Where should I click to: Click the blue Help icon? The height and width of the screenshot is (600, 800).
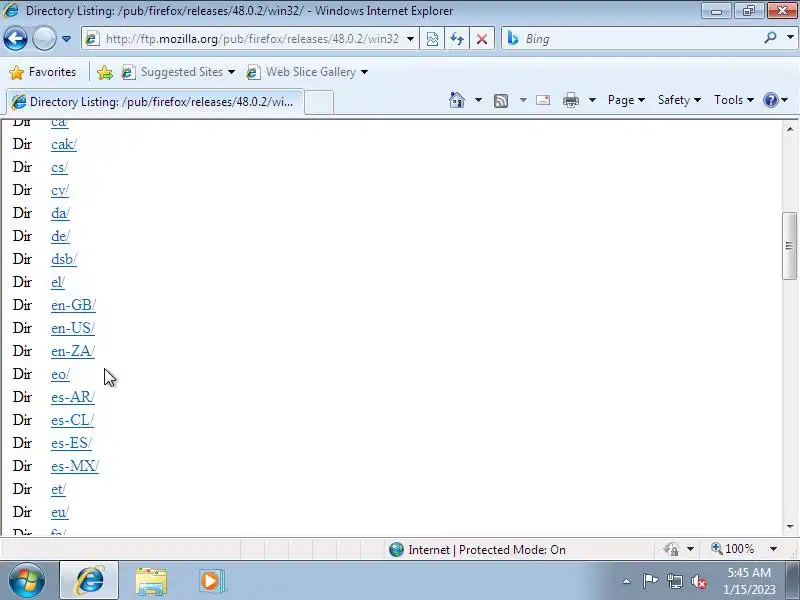[x=770, y=100]
